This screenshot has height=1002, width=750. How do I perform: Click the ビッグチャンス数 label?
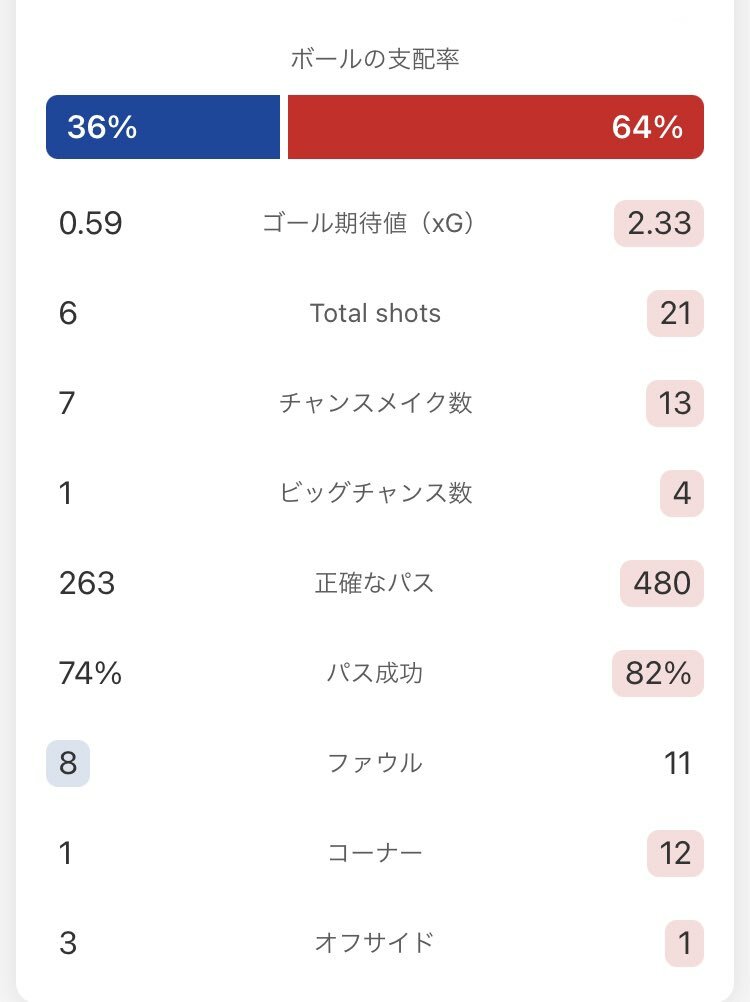point(375,493)
